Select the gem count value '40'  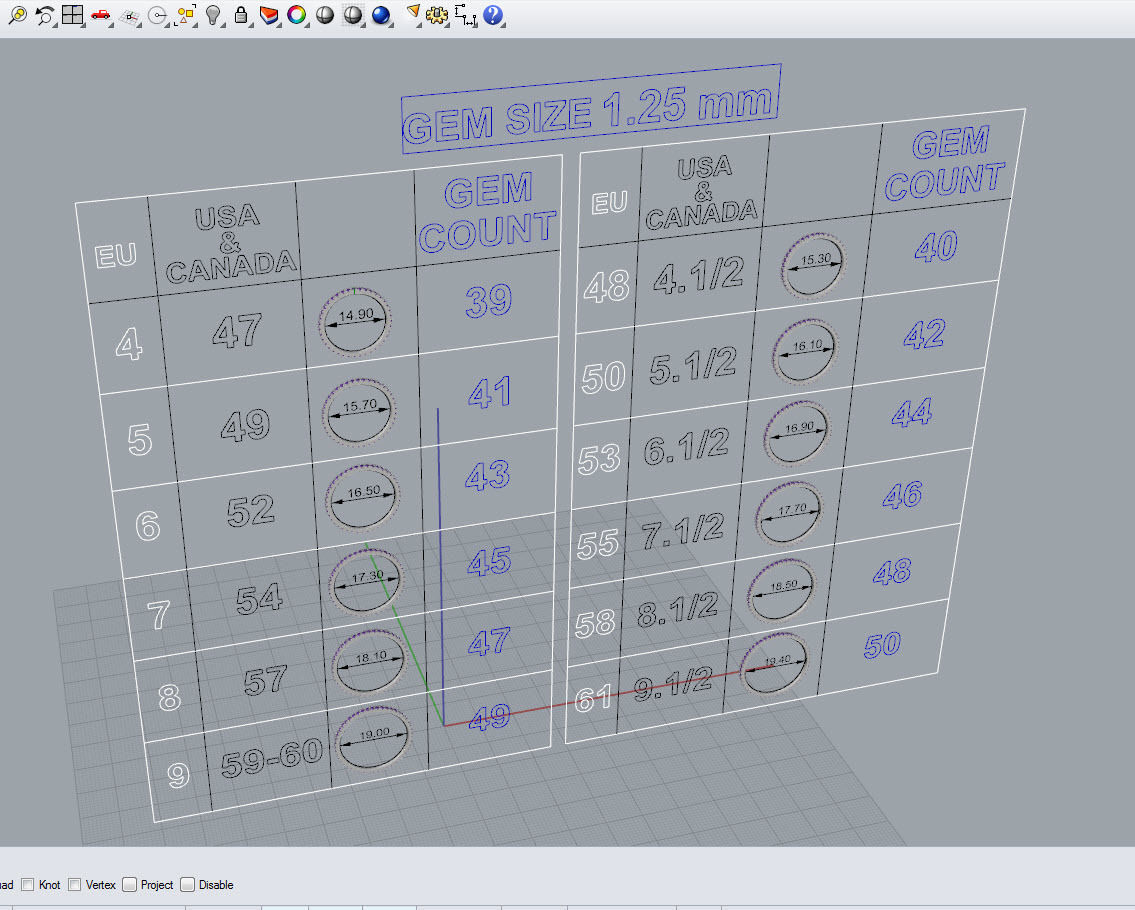pos(936,247)
